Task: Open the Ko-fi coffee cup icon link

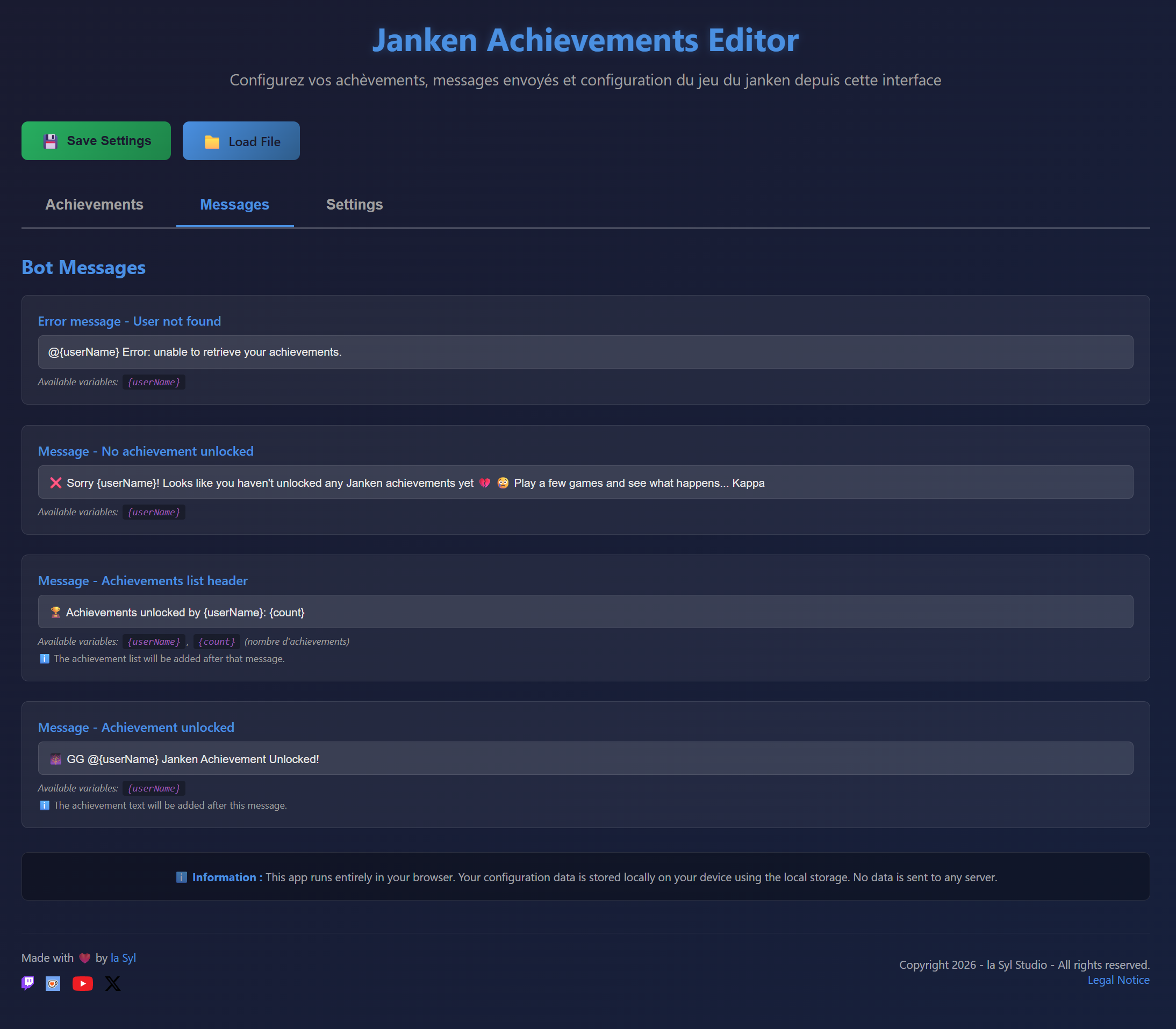Action: (x=53, y=984)
